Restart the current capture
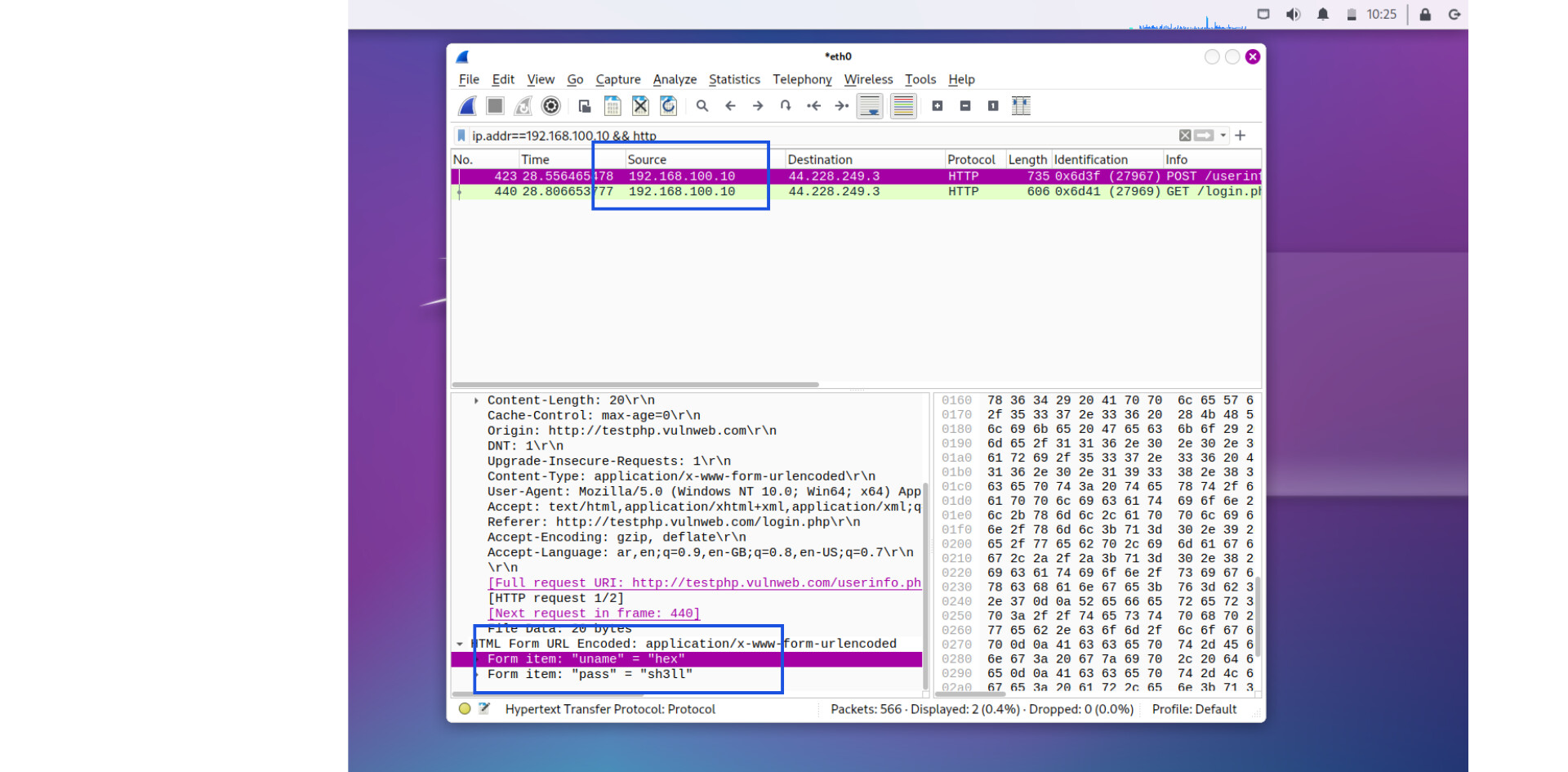The height and width of the screenshot is (772, 1568). click(x=523, y=106)
